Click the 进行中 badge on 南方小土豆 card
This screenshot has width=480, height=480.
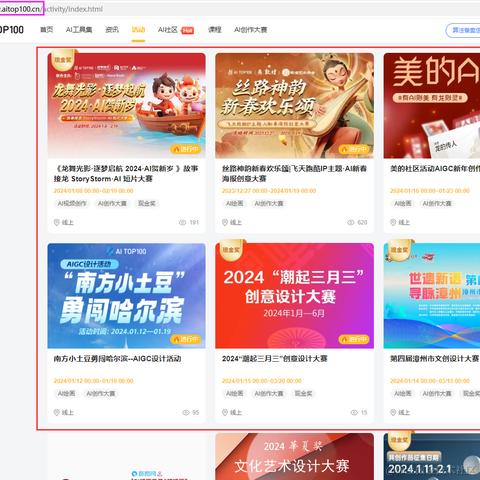[186, 339]
